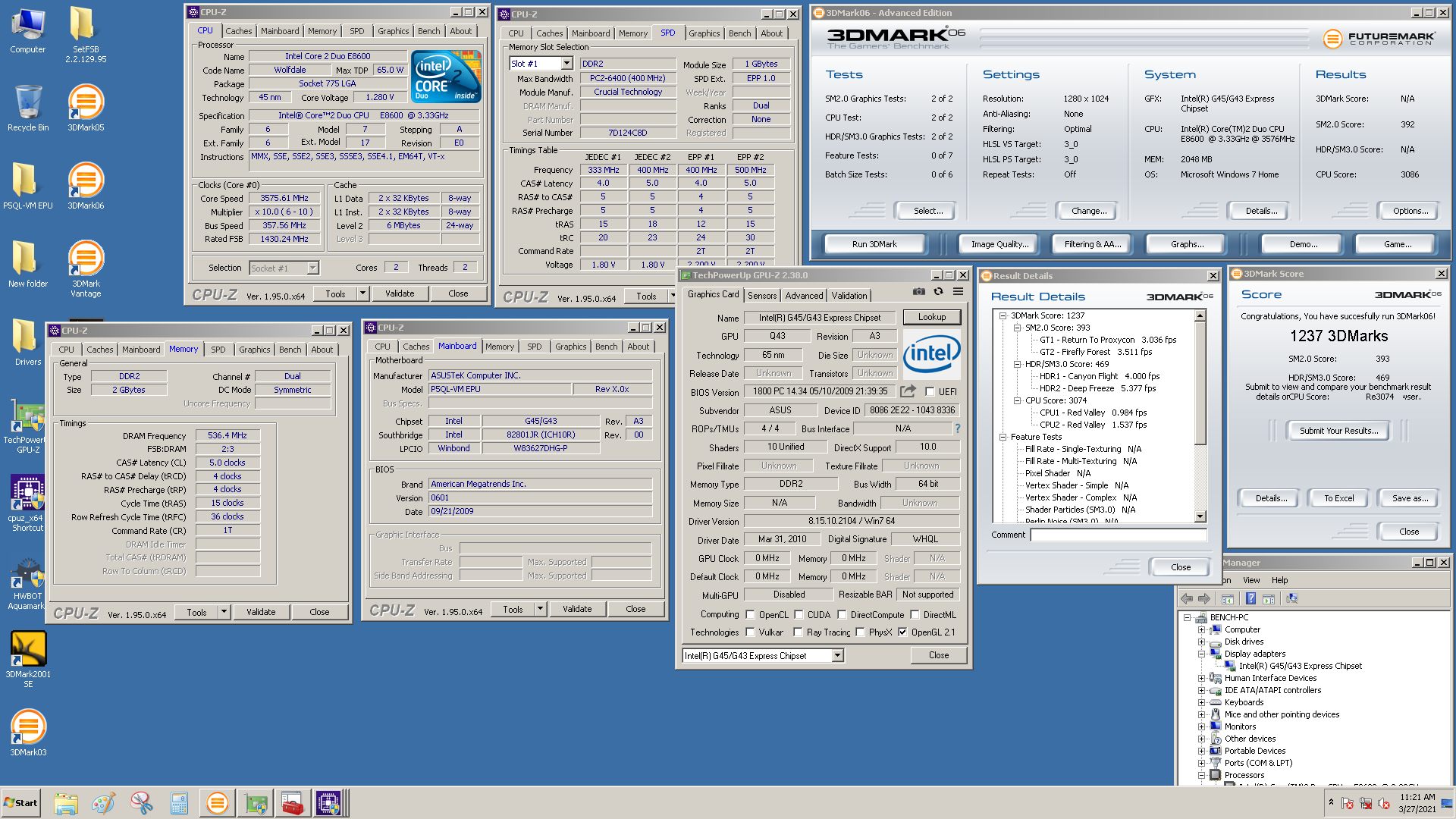Click the Snipping Tool taskbar icon
Screen dimensions: 1456x819
click(141, 803)
